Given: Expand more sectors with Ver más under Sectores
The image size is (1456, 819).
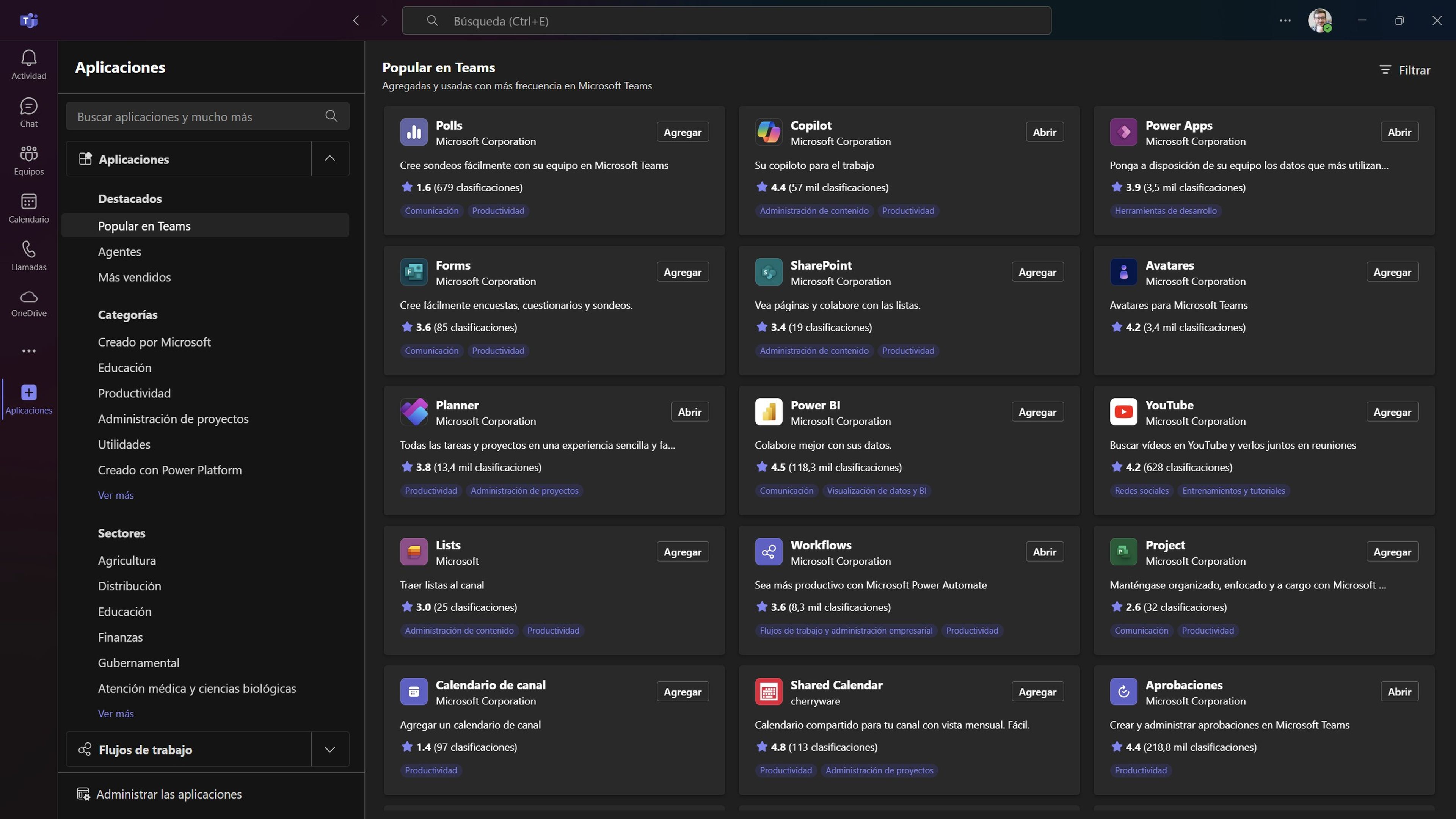Looking at the screenshot, I should pyautogui.click(x=116, y=714).
